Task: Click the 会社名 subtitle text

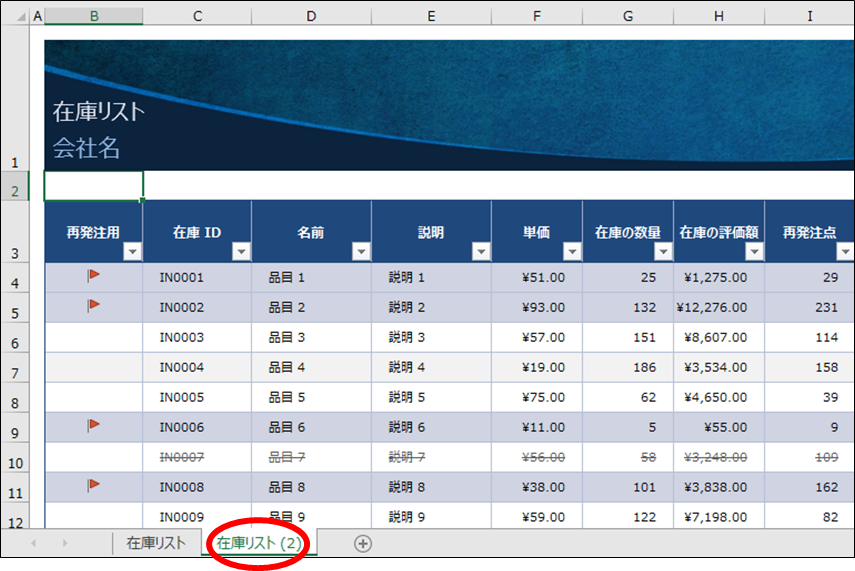Action: click(x=86, y=148)
